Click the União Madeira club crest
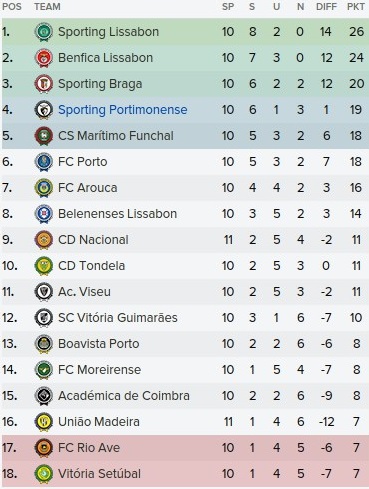 [44, 422]
